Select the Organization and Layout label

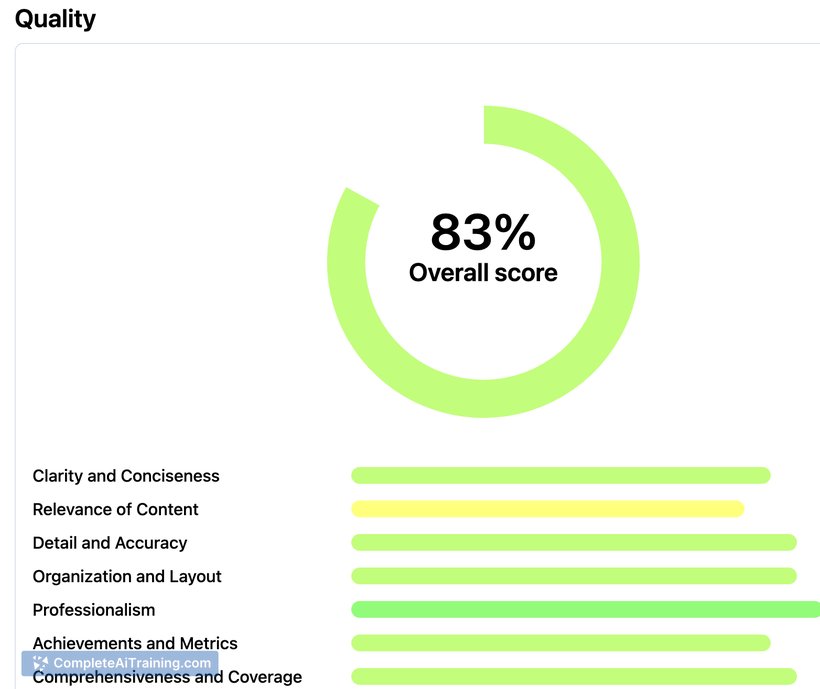(x=127, y=576)
